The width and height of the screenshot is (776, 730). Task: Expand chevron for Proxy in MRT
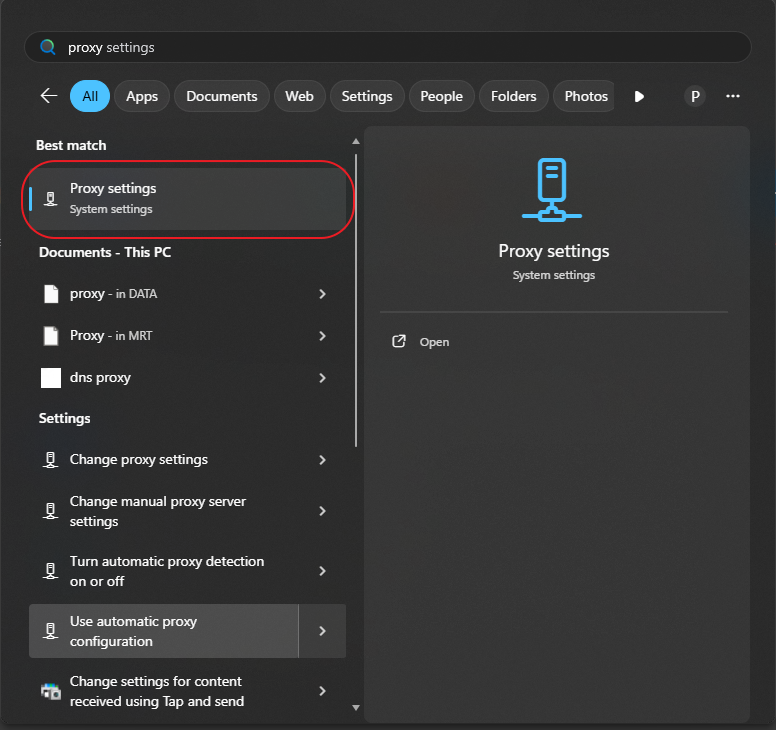pyautogui.click(x=322, y=336)
